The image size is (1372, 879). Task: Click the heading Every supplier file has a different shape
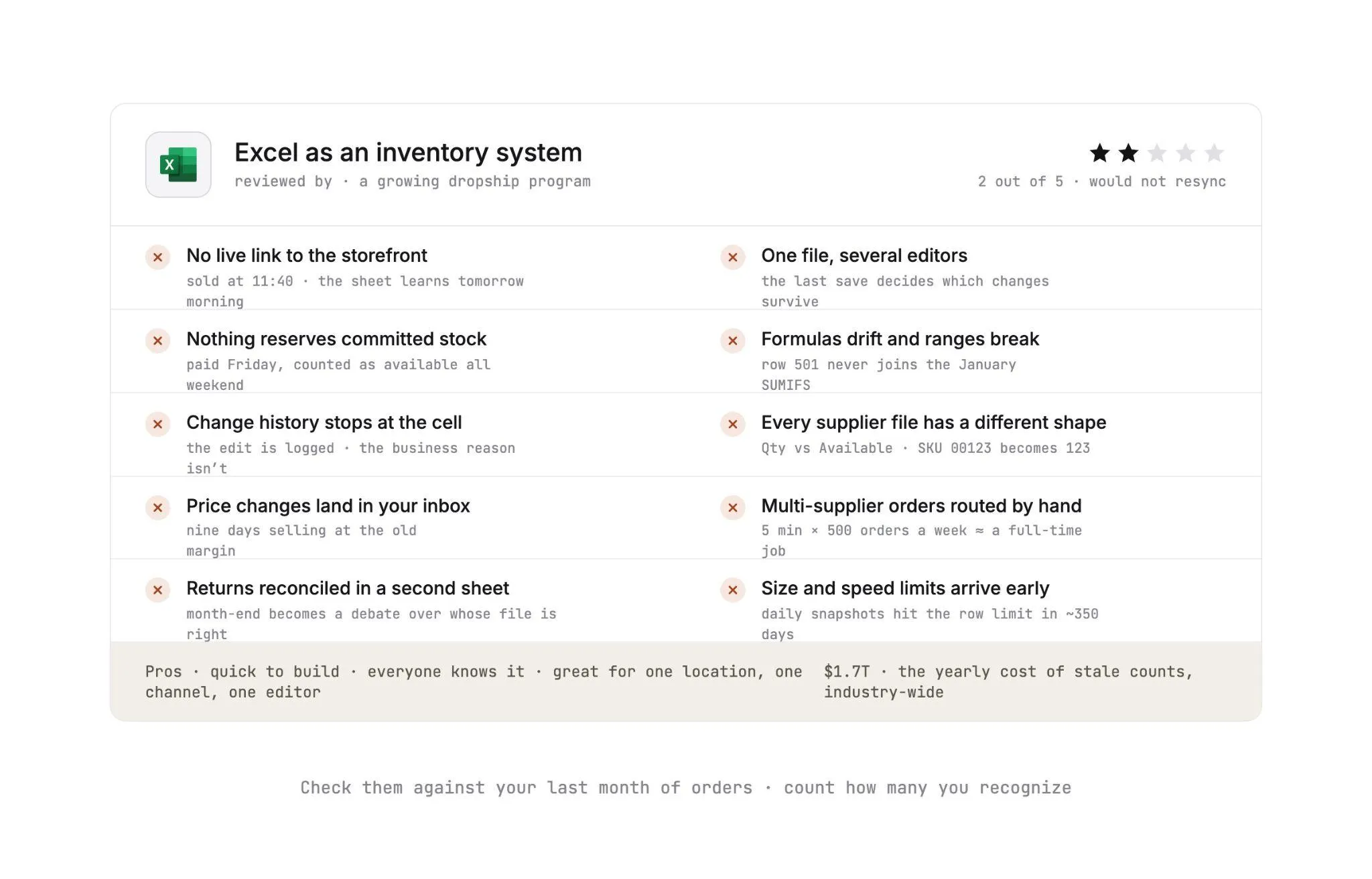933,423
